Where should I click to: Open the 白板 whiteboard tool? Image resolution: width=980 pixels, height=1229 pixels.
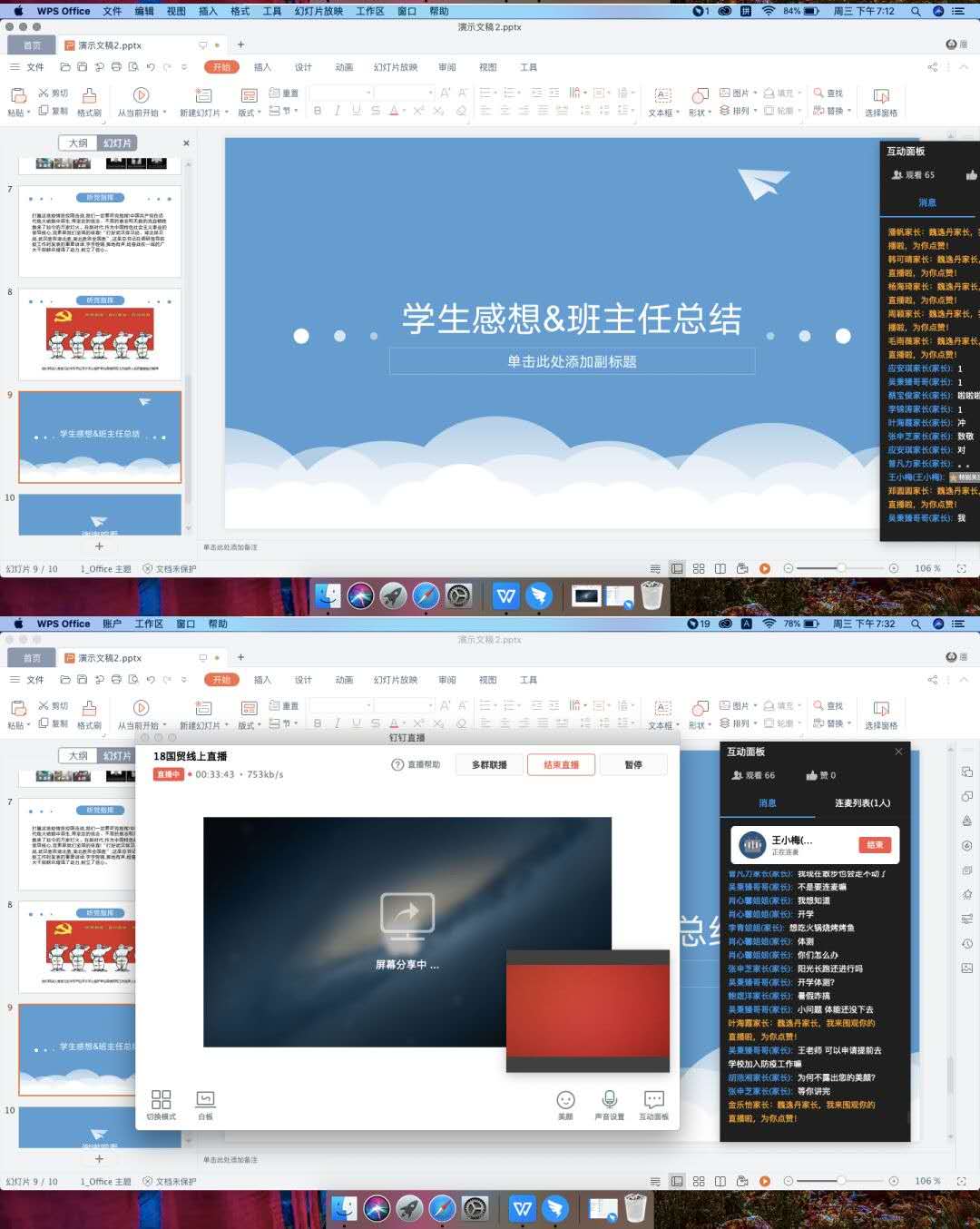click(x=205, y=1100)
